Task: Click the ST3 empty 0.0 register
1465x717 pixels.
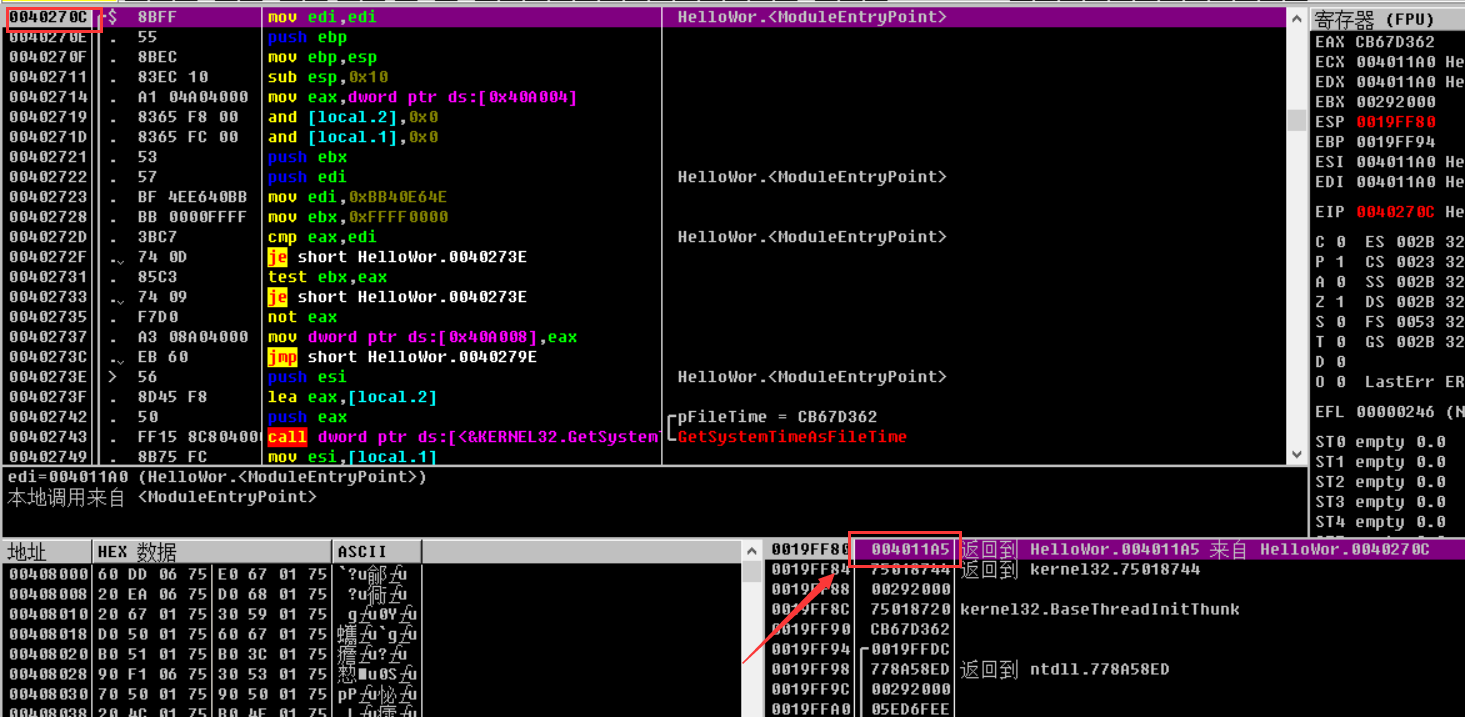Action: (x=1381, y=502)
